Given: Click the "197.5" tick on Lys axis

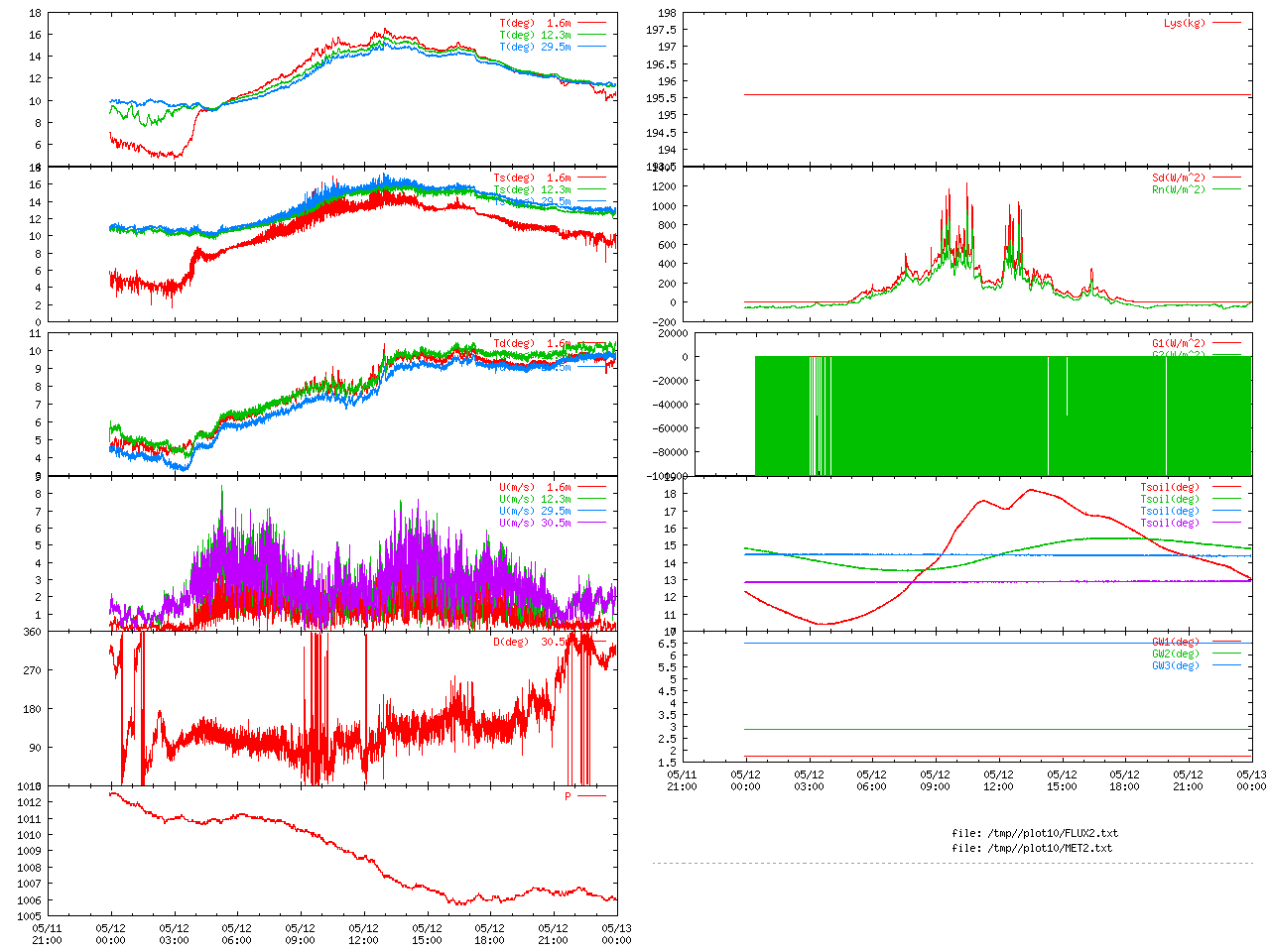Looking at the screenshot, I should coord(662,30).
